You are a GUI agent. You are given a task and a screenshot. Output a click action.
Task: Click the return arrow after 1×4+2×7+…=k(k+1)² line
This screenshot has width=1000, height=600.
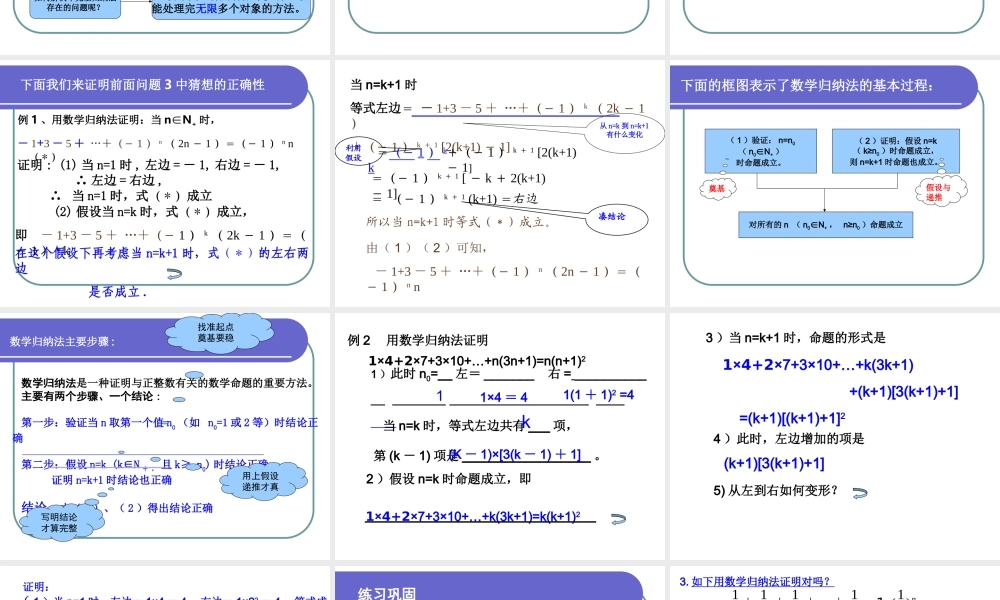(x=618, y=519)
